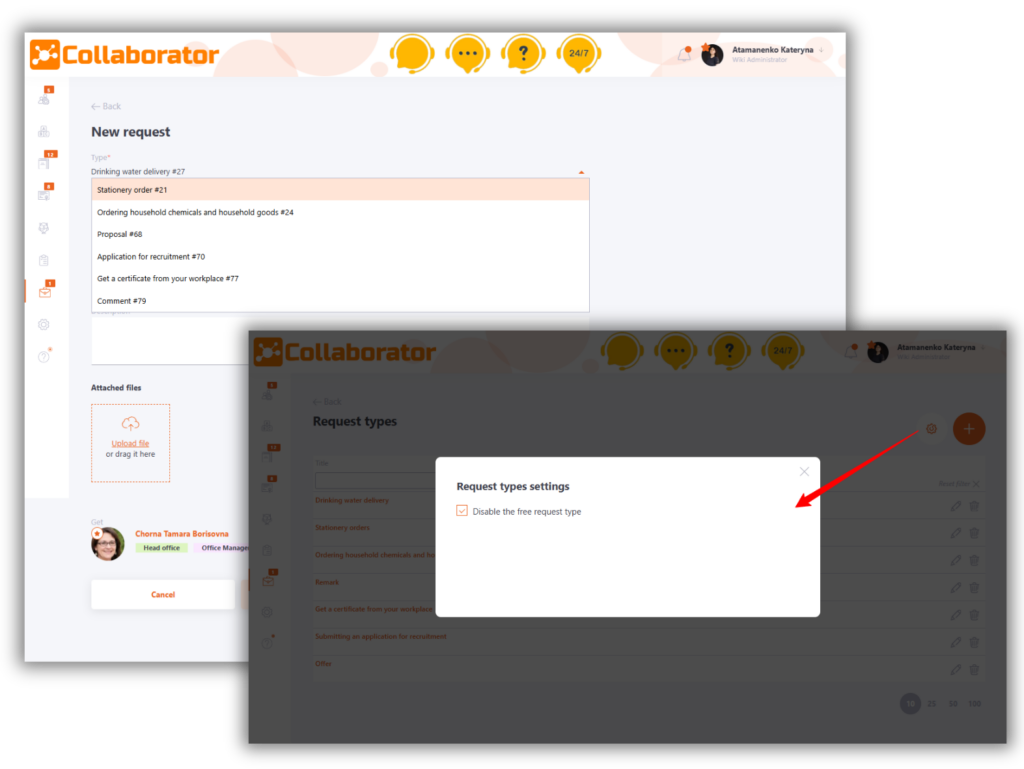
Task: Edit the Offer request type
Action: coord(955,670)
